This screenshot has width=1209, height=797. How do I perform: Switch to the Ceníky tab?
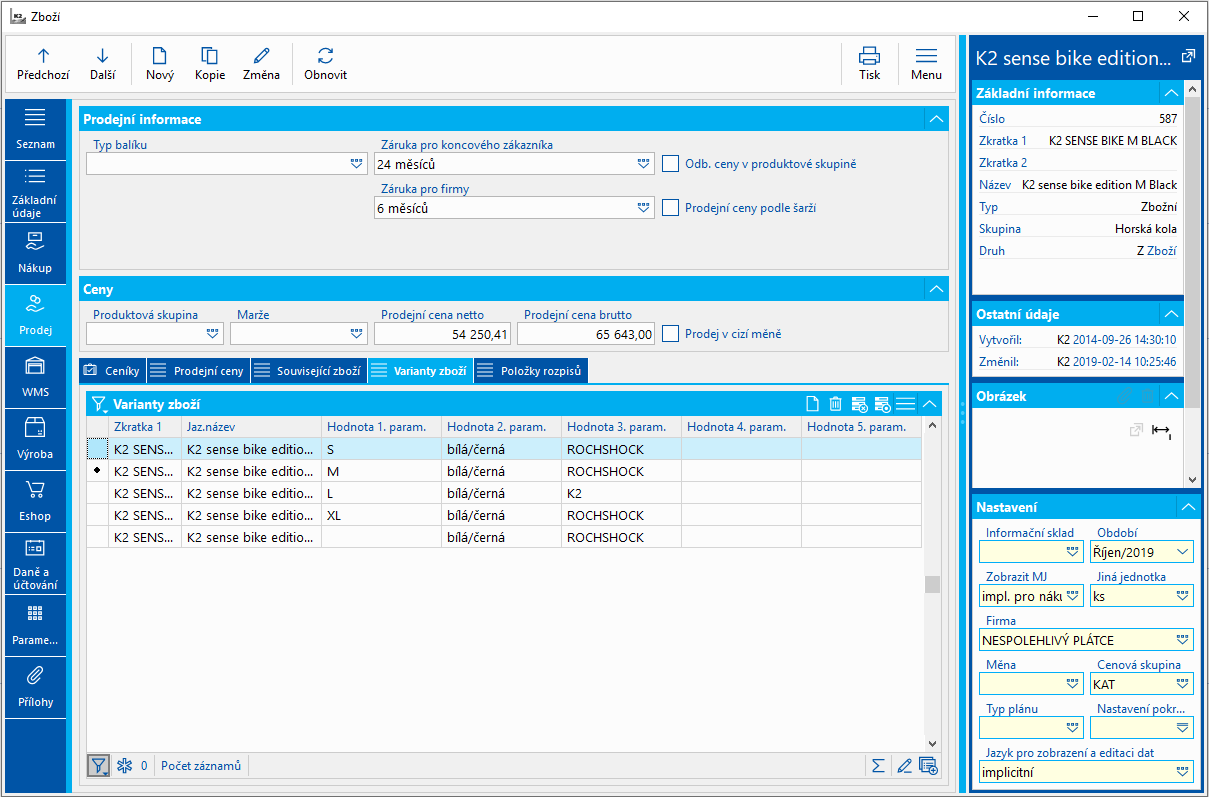(x=113, y=371)
